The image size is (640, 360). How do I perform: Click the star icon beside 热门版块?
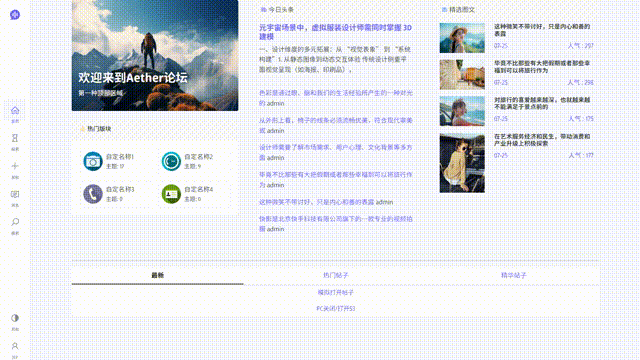82,129
